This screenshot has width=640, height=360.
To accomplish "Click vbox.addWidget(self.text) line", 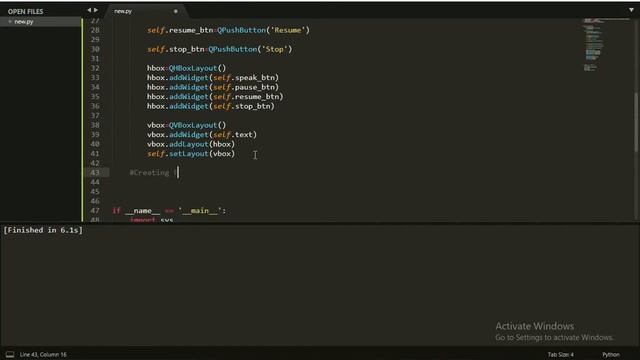I will click(202, 135).
